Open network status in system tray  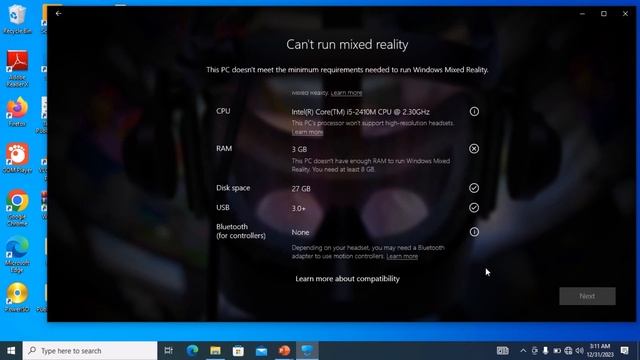coord(568,351)
